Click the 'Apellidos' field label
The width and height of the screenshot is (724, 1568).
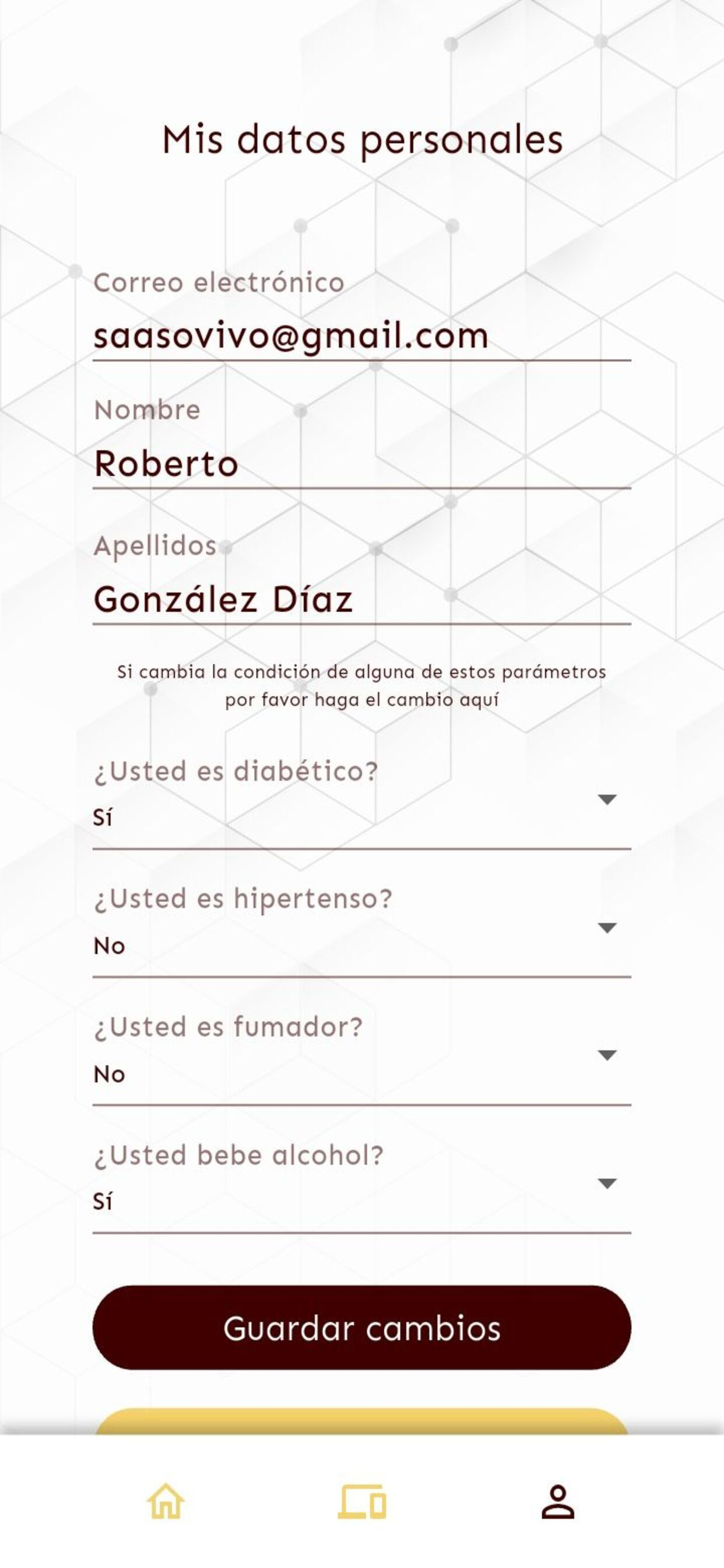pos(155,546)
